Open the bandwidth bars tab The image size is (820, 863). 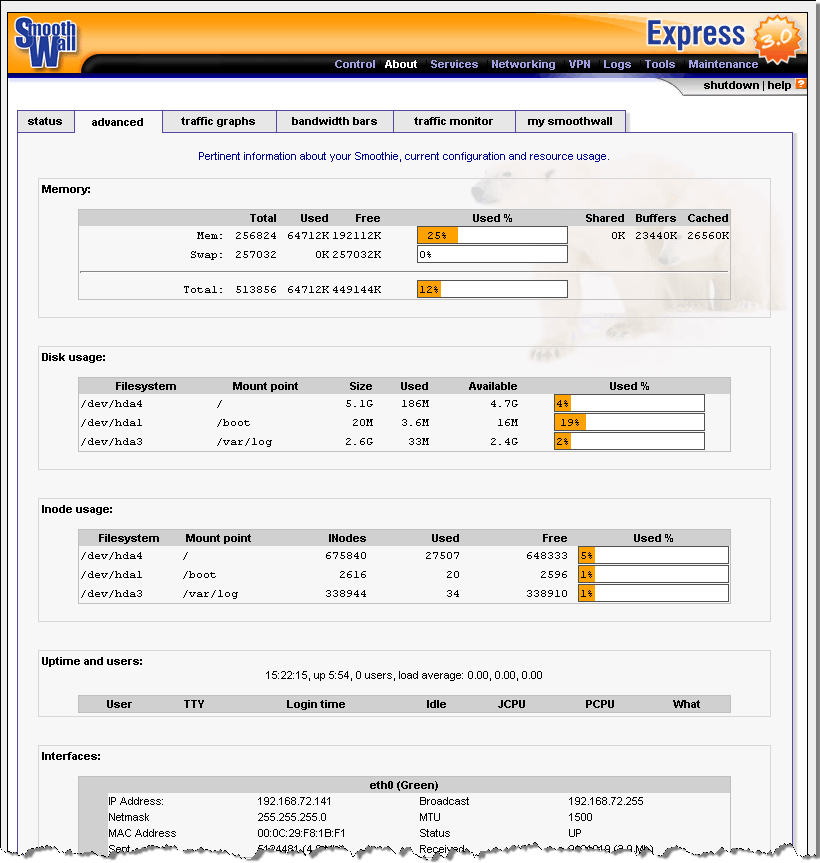point(334,122)
